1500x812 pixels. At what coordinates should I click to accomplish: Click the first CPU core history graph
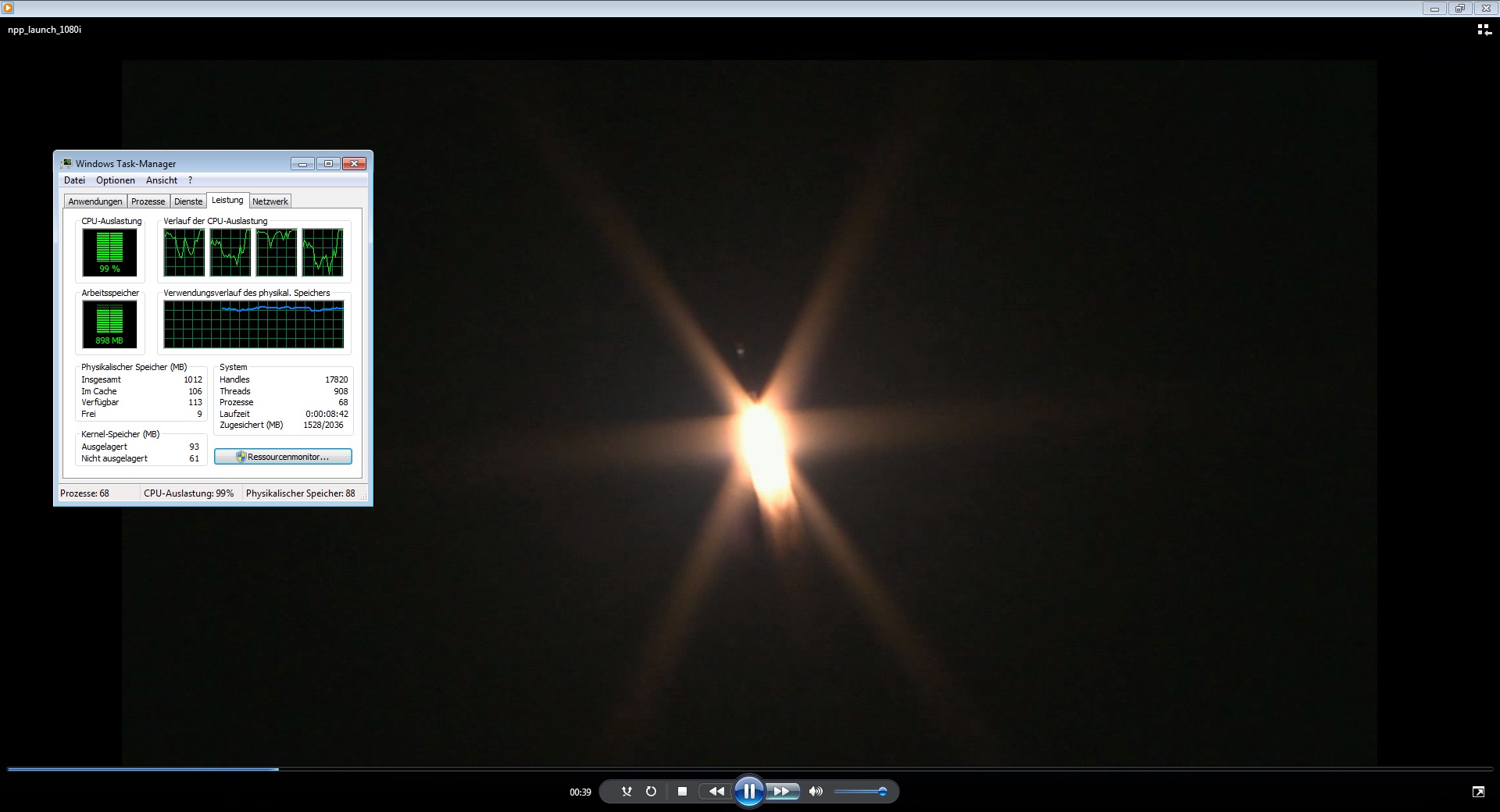point(184,252)
